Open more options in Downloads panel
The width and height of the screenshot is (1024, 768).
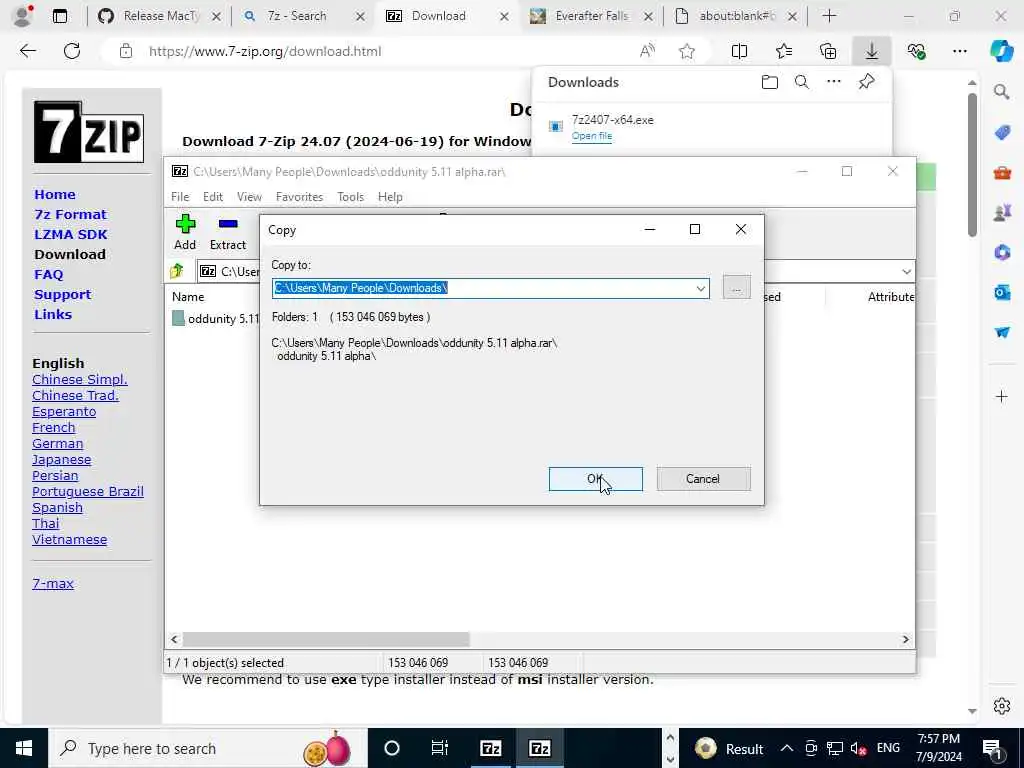(x=833, y=82)
